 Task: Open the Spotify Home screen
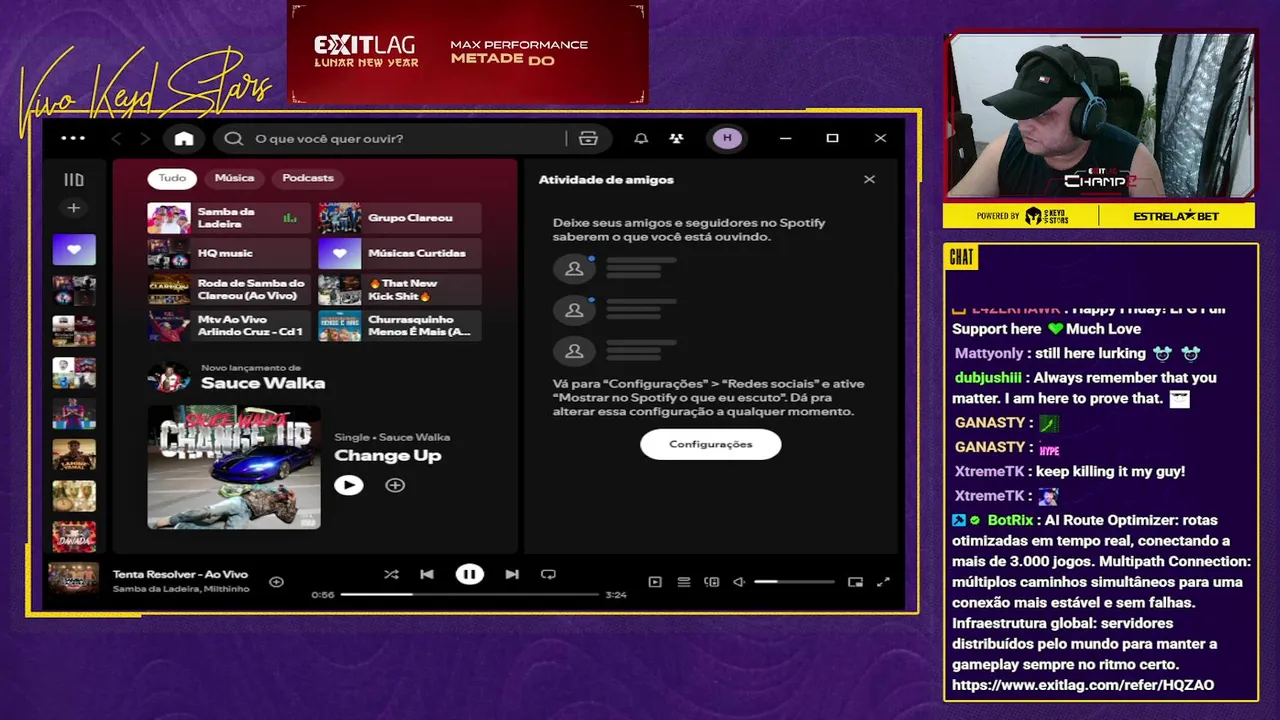184,139
